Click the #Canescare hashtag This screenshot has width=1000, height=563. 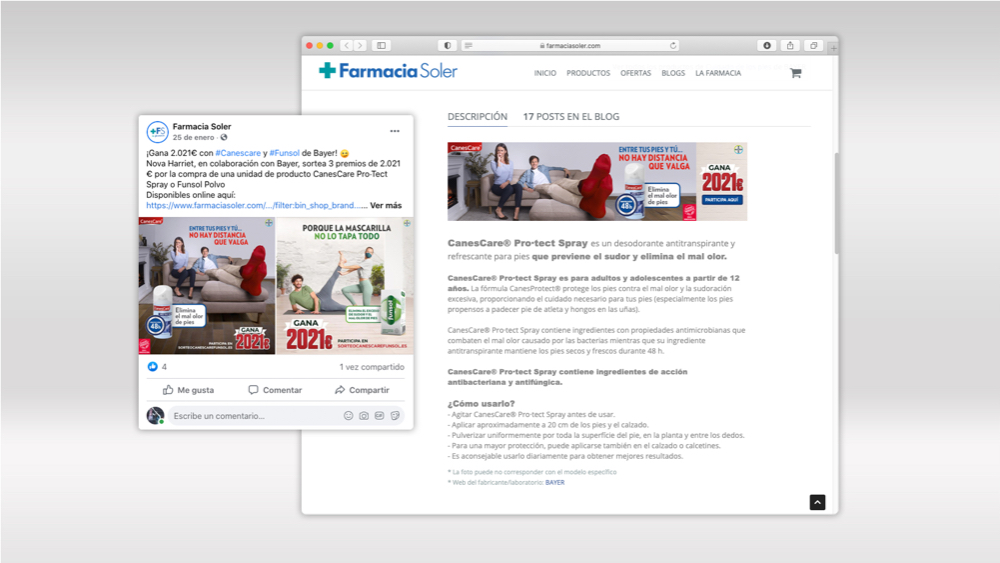238,153
